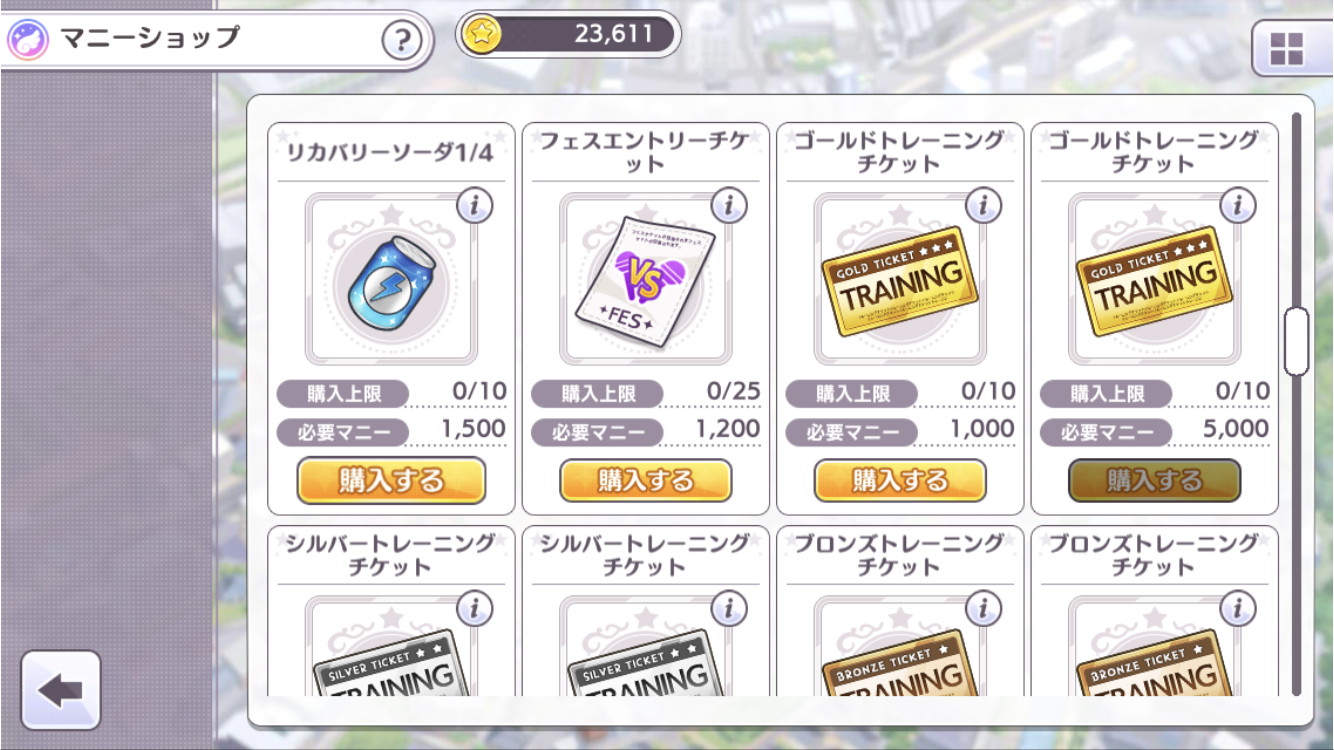Open the grid menu icon
This screenshot has height=750, width=1334.
(x=1286, y=49)
